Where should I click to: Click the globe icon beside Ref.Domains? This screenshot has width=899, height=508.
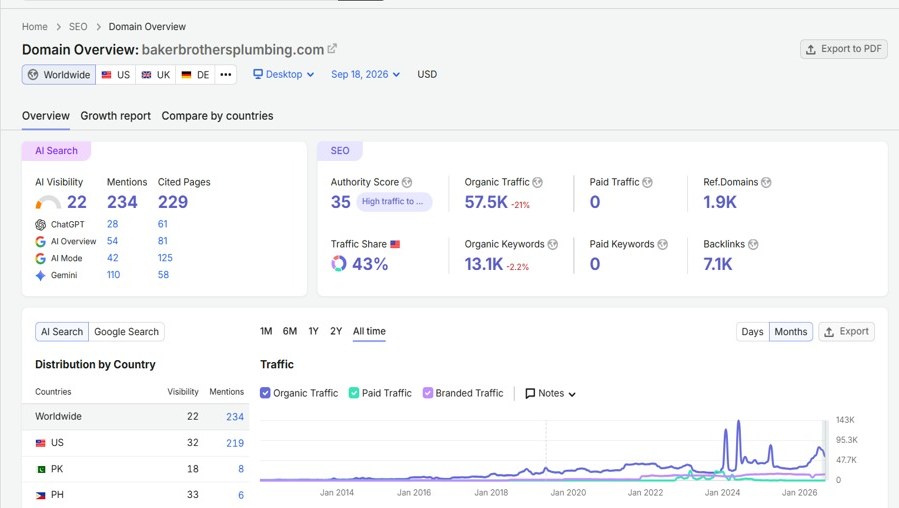coord(766,182)
